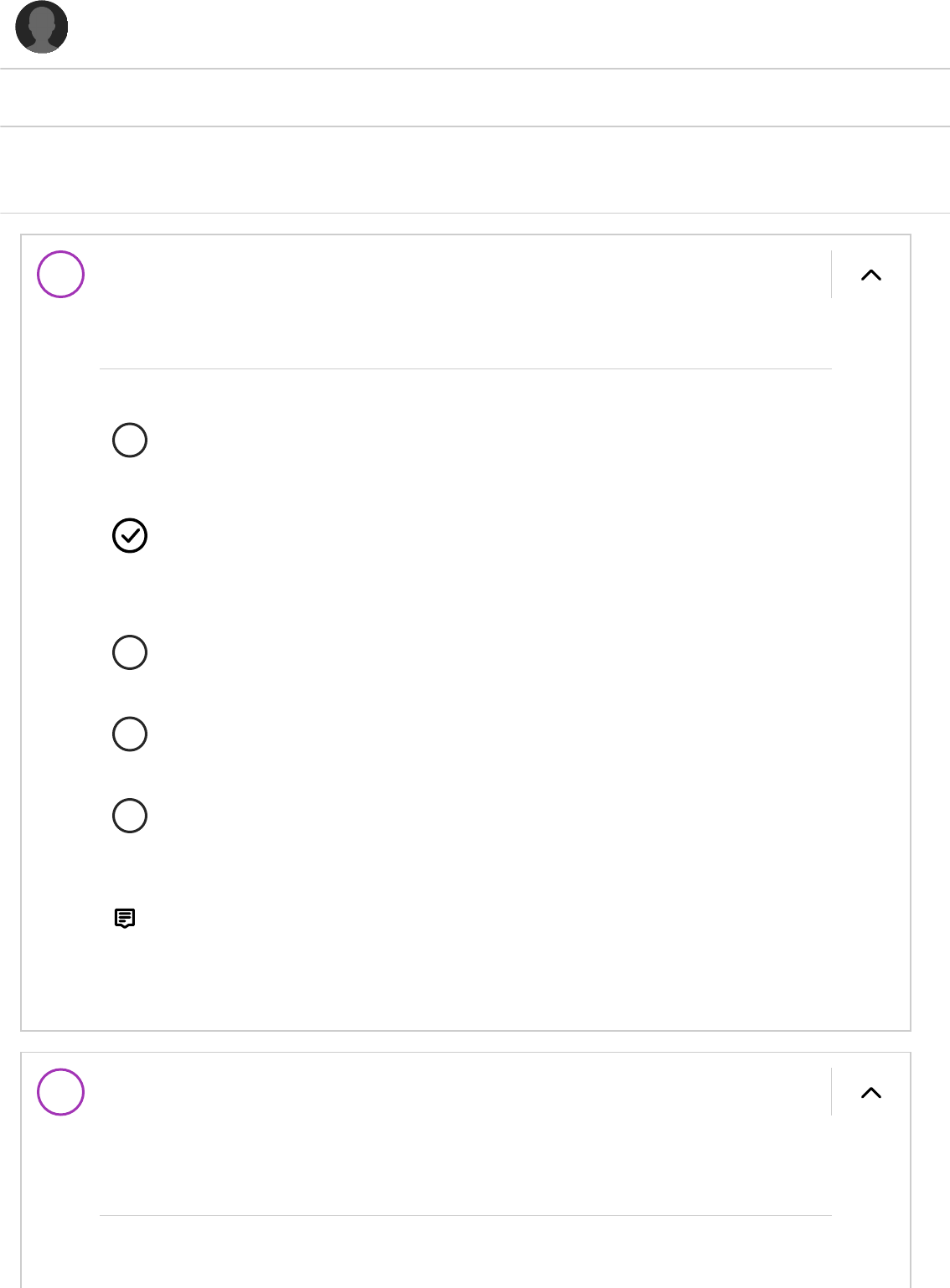The height and width of the screenshot is (1288, 950).
Task: Click the first question's purple status circle
Action: [61, 275]
